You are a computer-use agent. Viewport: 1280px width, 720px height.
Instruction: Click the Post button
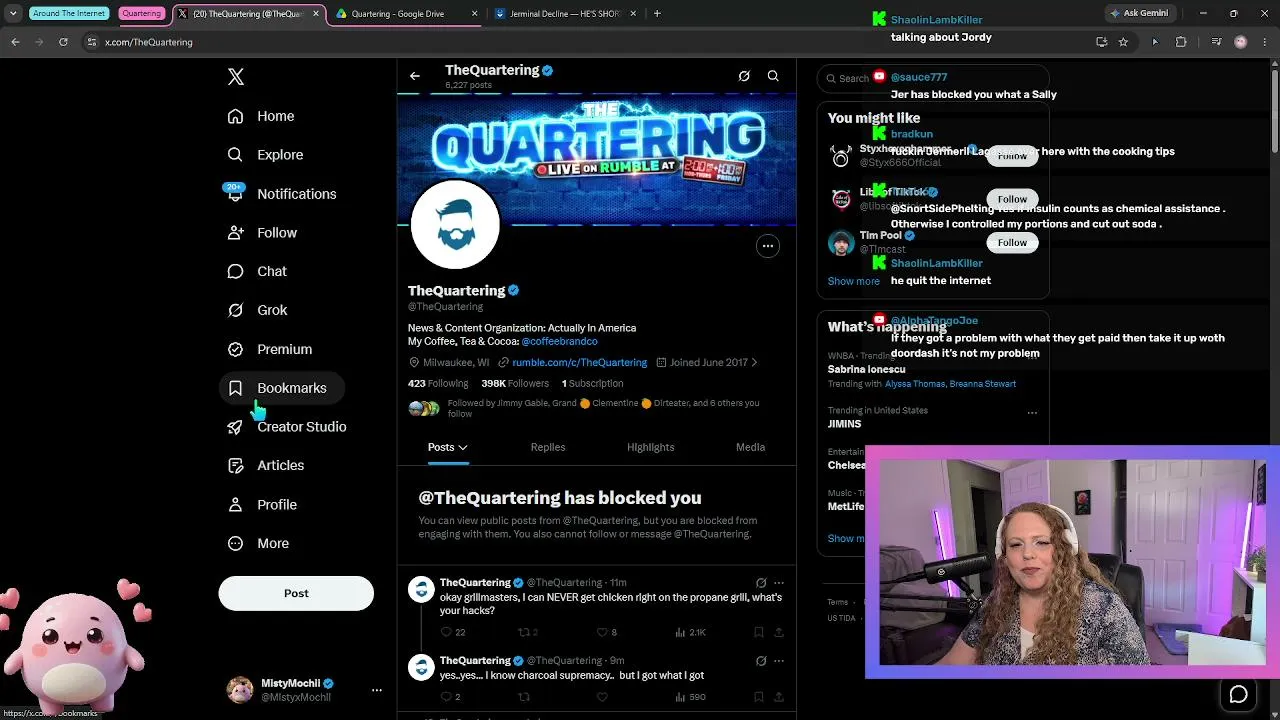click(x=296, y=593)
